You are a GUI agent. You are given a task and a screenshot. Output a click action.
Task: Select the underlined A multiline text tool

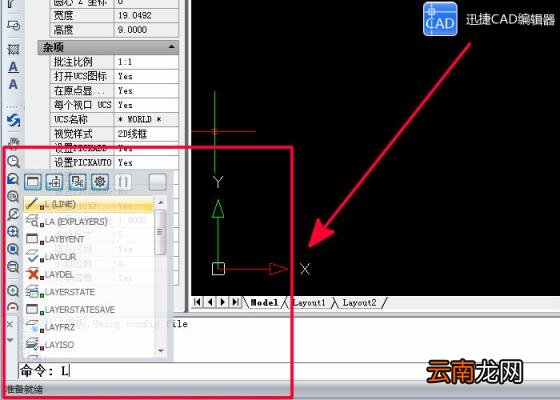point(13,67)
